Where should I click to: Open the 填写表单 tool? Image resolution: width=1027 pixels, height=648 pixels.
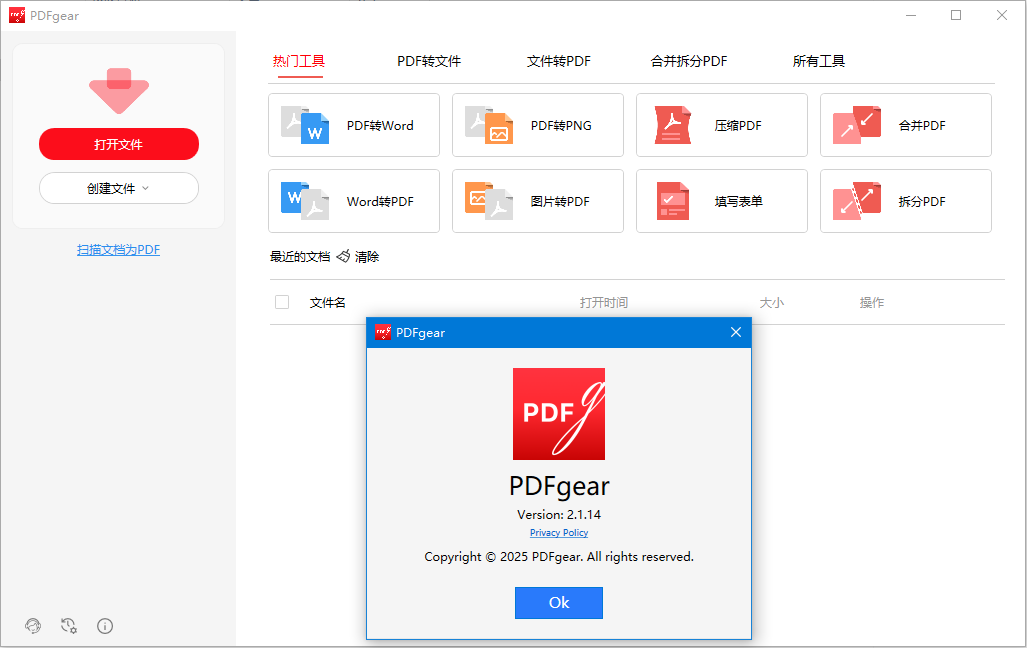click(x=721, y=201)
